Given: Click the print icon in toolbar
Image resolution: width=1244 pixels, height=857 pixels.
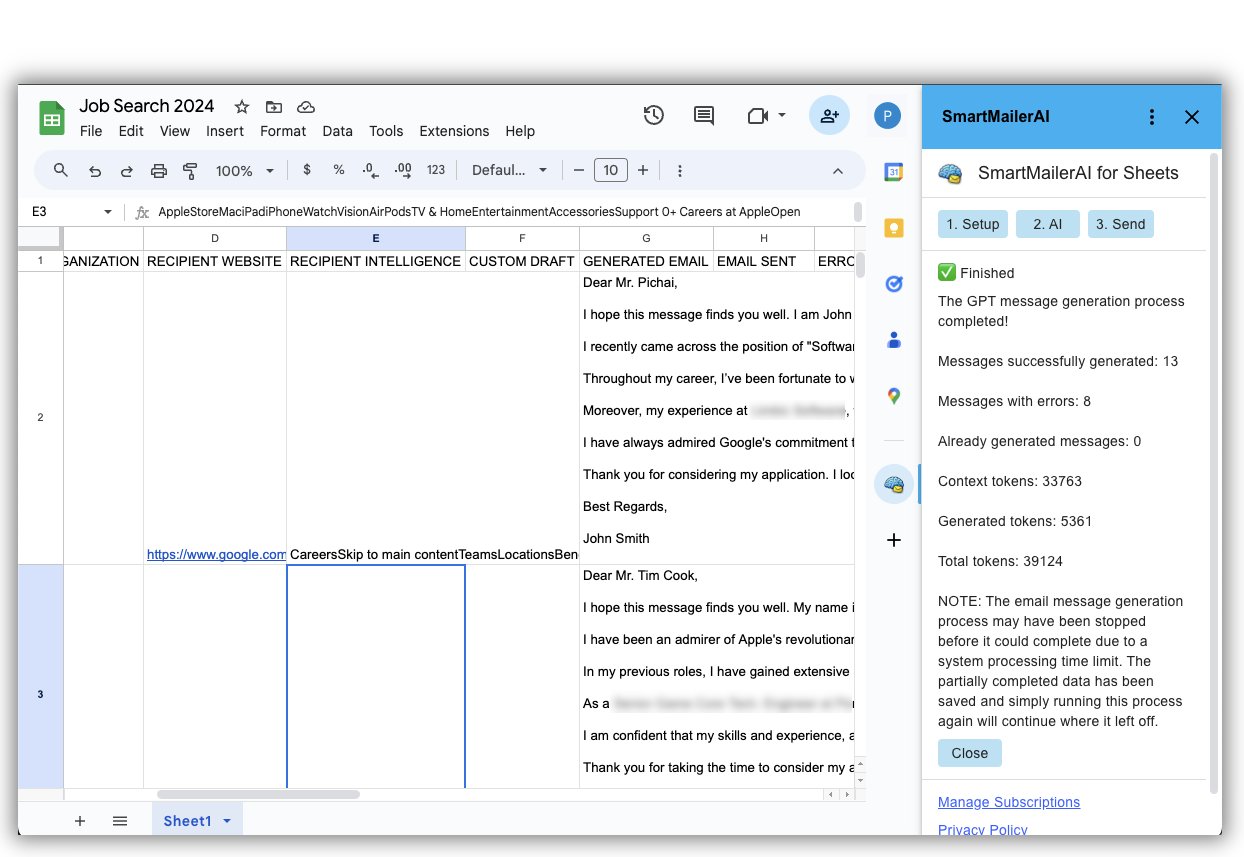Looking at the screenshot, I should pyautogui.click(x=158, y=171).
